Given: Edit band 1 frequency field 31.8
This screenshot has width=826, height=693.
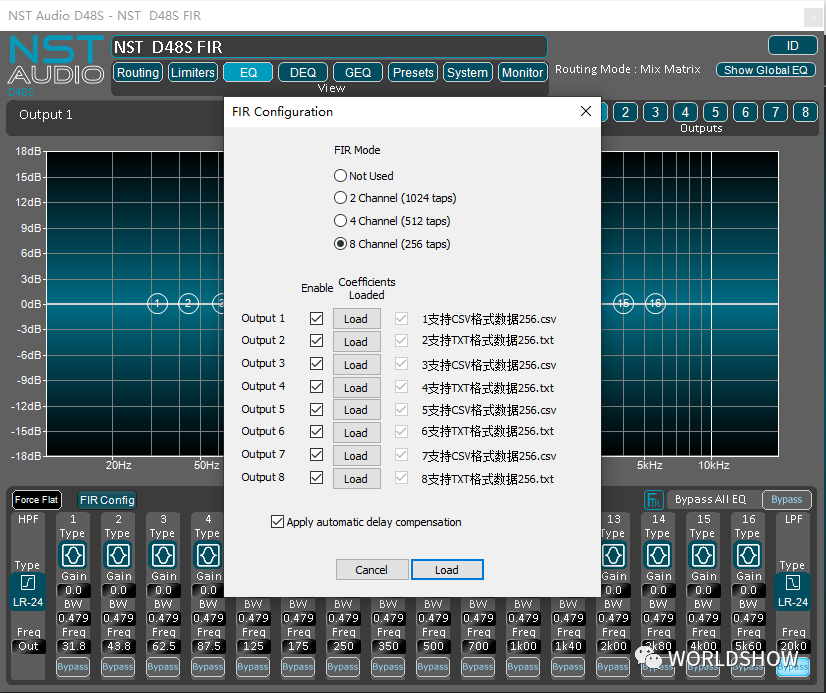Looking at the screenshot, I should coord(73,646).
